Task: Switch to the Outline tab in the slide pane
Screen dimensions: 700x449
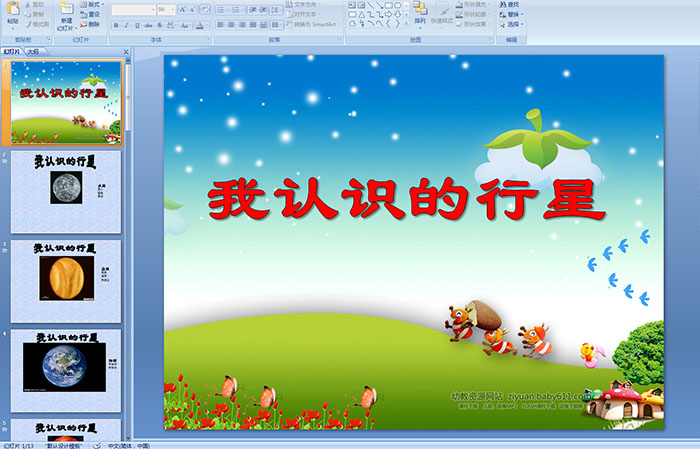Action: coord(33,50)
